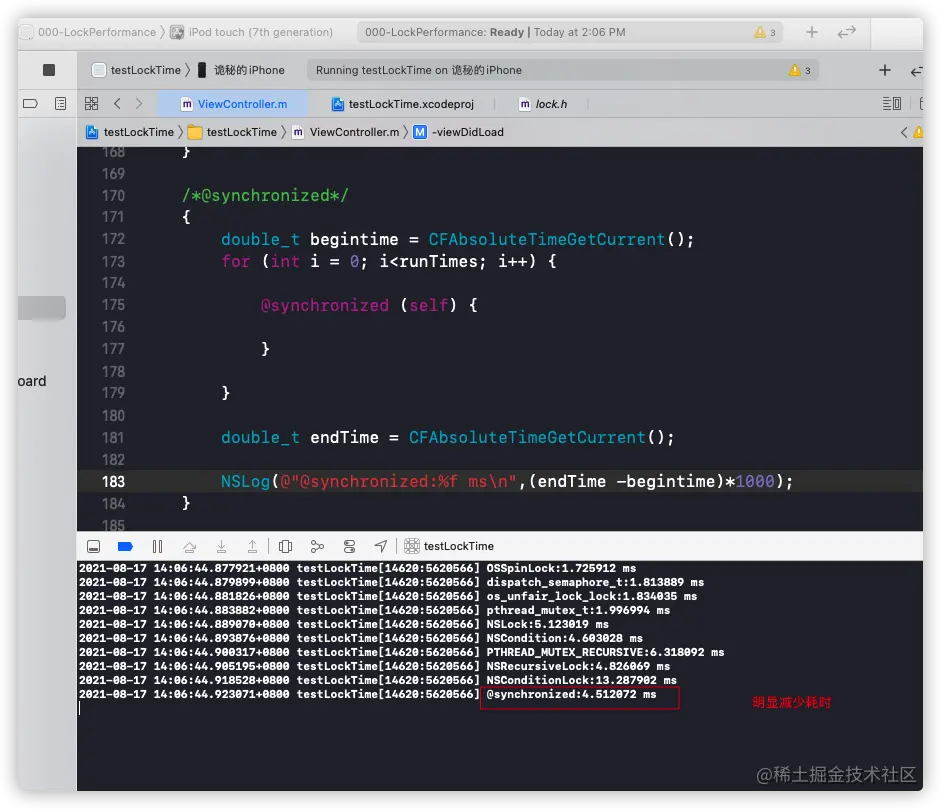Screen dimensions: 941x809
Task: Click the Running testLockTime status field
Action: [563, 70]
